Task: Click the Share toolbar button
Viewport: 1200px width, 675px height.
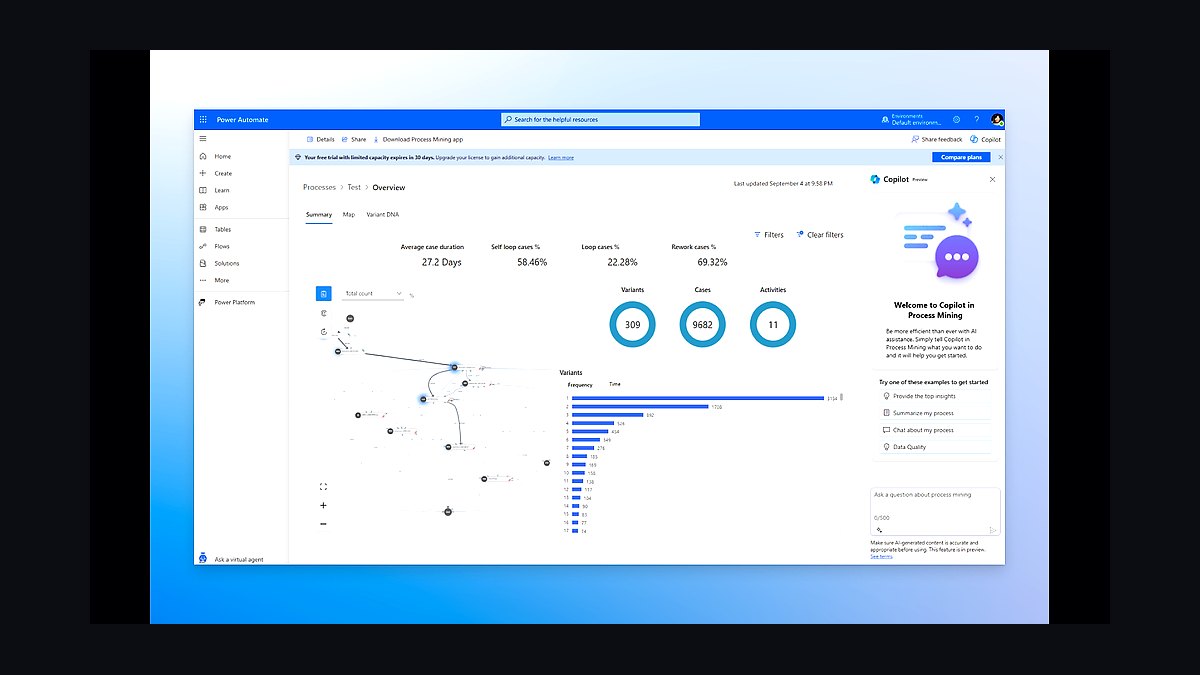Action: click(x=354, y=139)
